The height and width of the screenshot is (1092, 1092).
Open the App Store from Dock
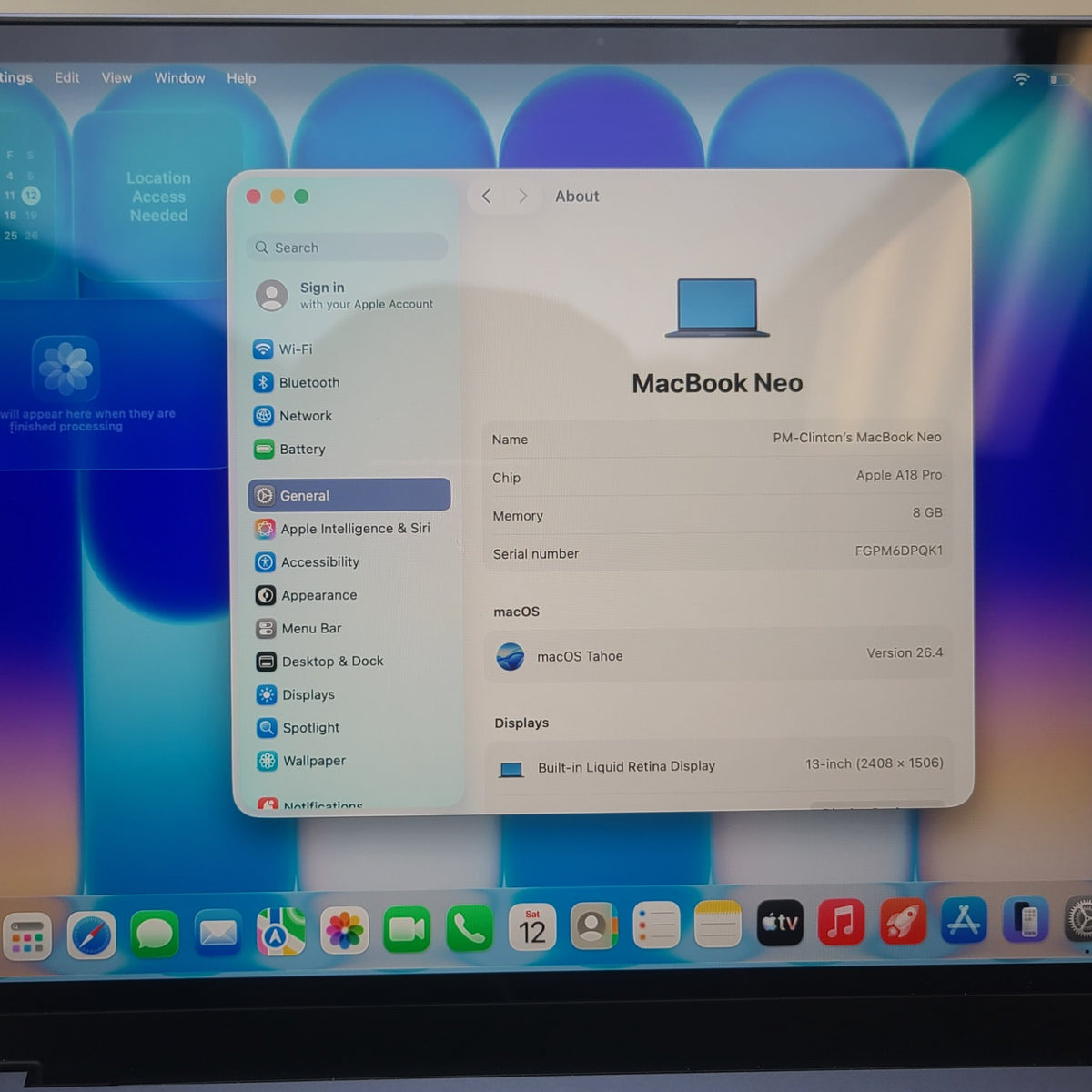tap(964, 920)
